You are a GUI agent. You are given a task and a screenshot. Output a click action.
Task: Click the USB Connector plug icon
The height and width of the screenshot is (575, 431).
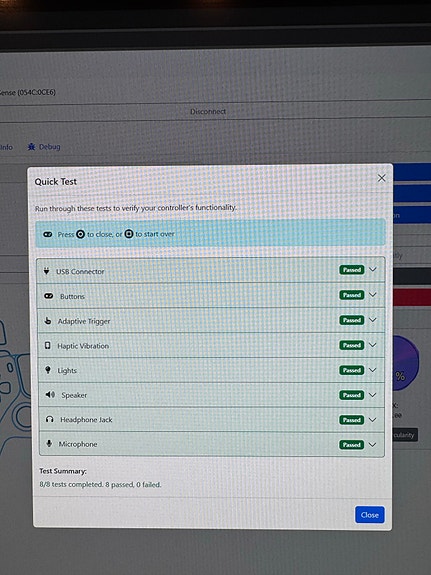click(x=46, y=271)
